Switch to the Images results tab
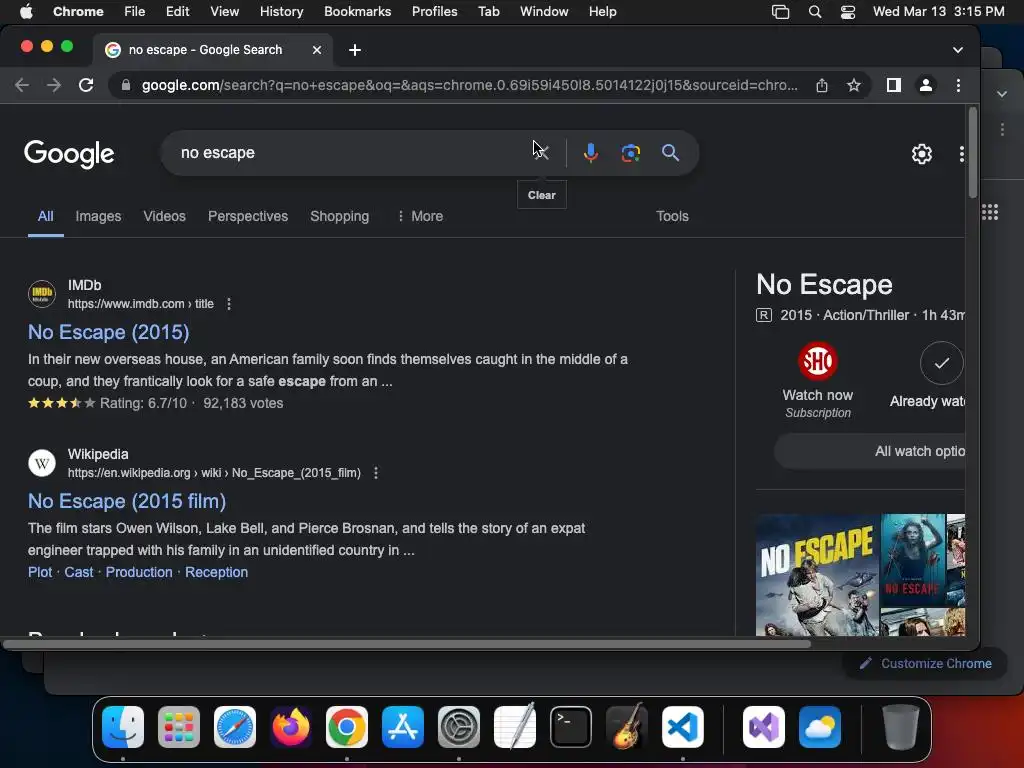1024x768 pixels. 98,216
